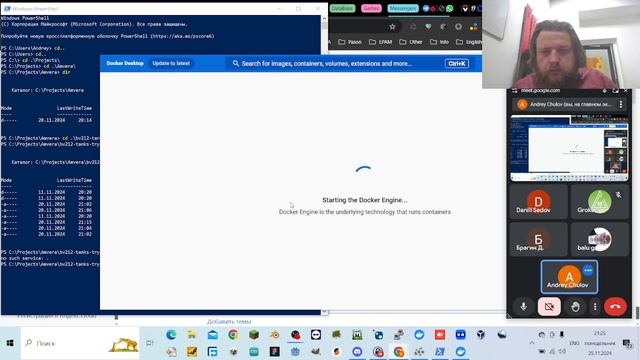This screenshot has height=360, width=640.
Task: Open the shared screen preview thumbnail in Meet
Action: click(x=569, y=148)
